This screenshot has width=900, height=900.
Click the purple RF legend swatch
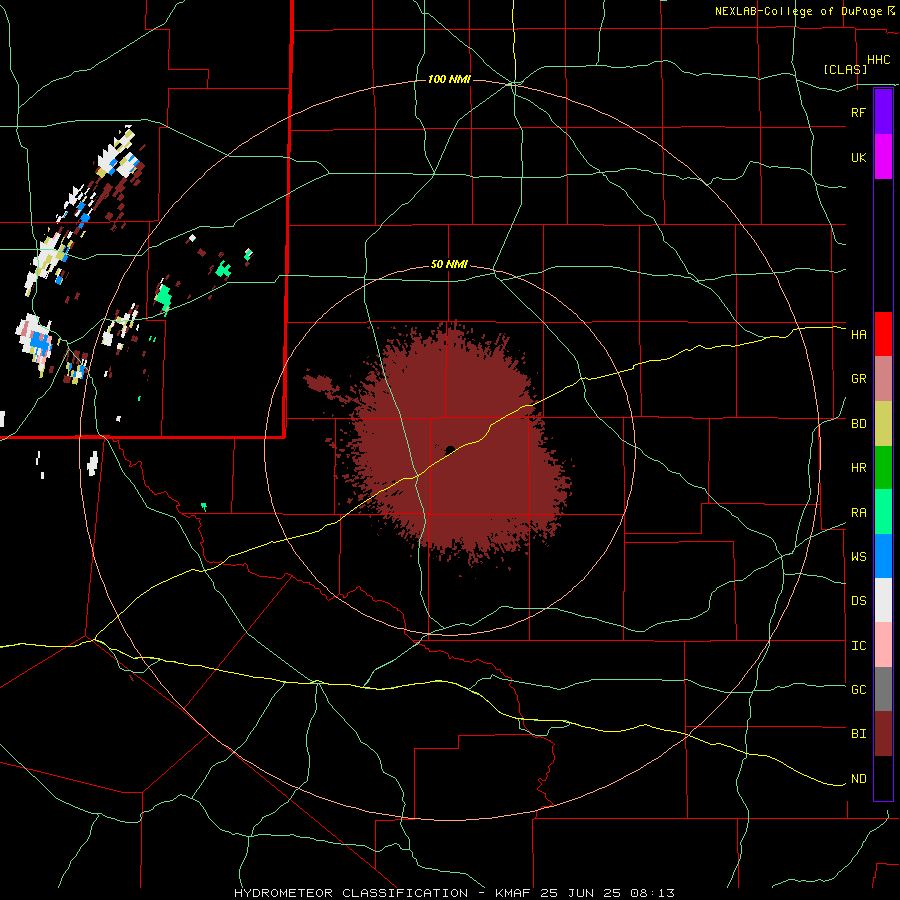883,112
